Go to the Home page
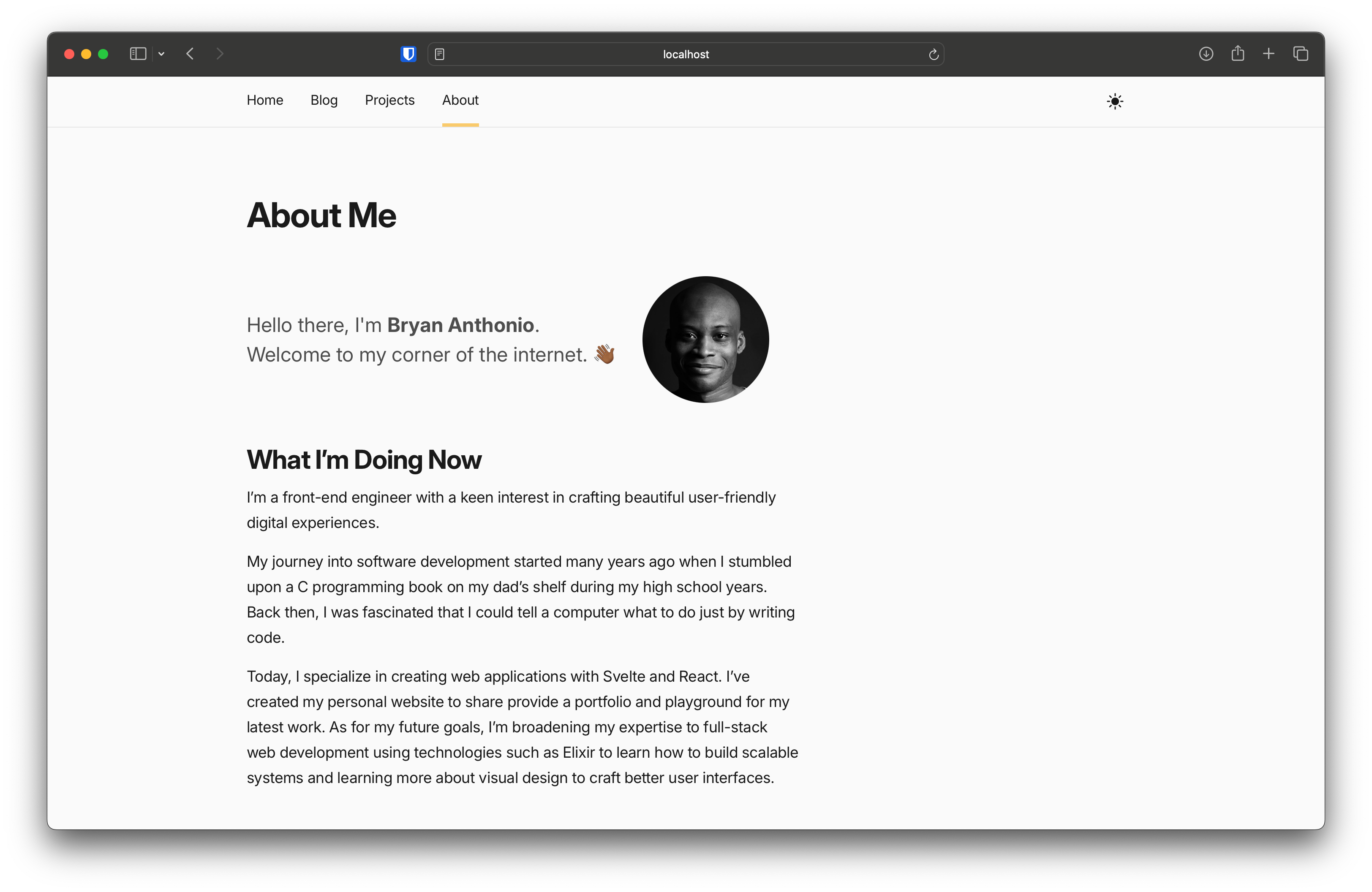 coord(264,100)
